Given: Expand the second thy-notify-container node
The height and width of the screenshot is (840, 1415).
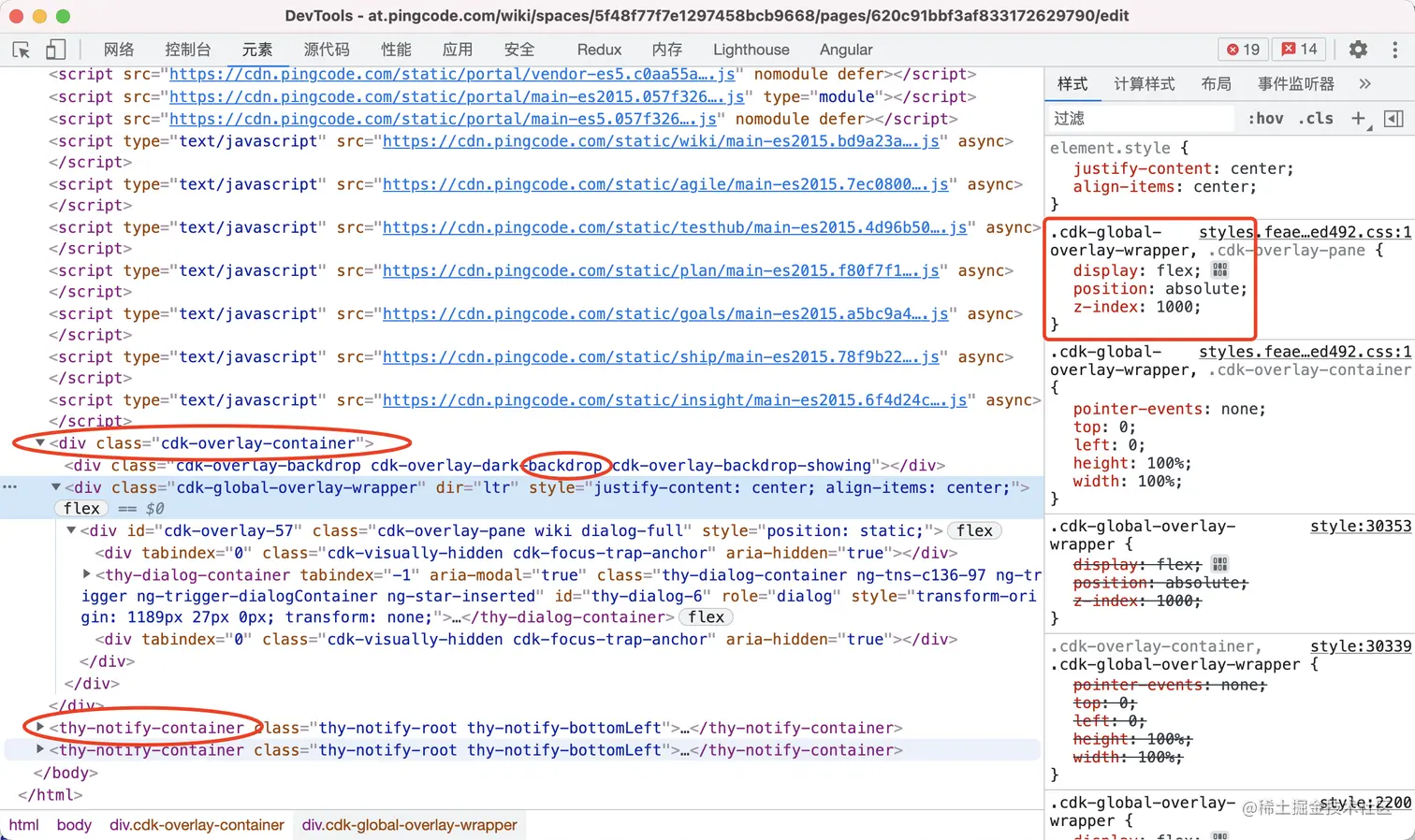Looking at the screenshot, I should (40, 749).
